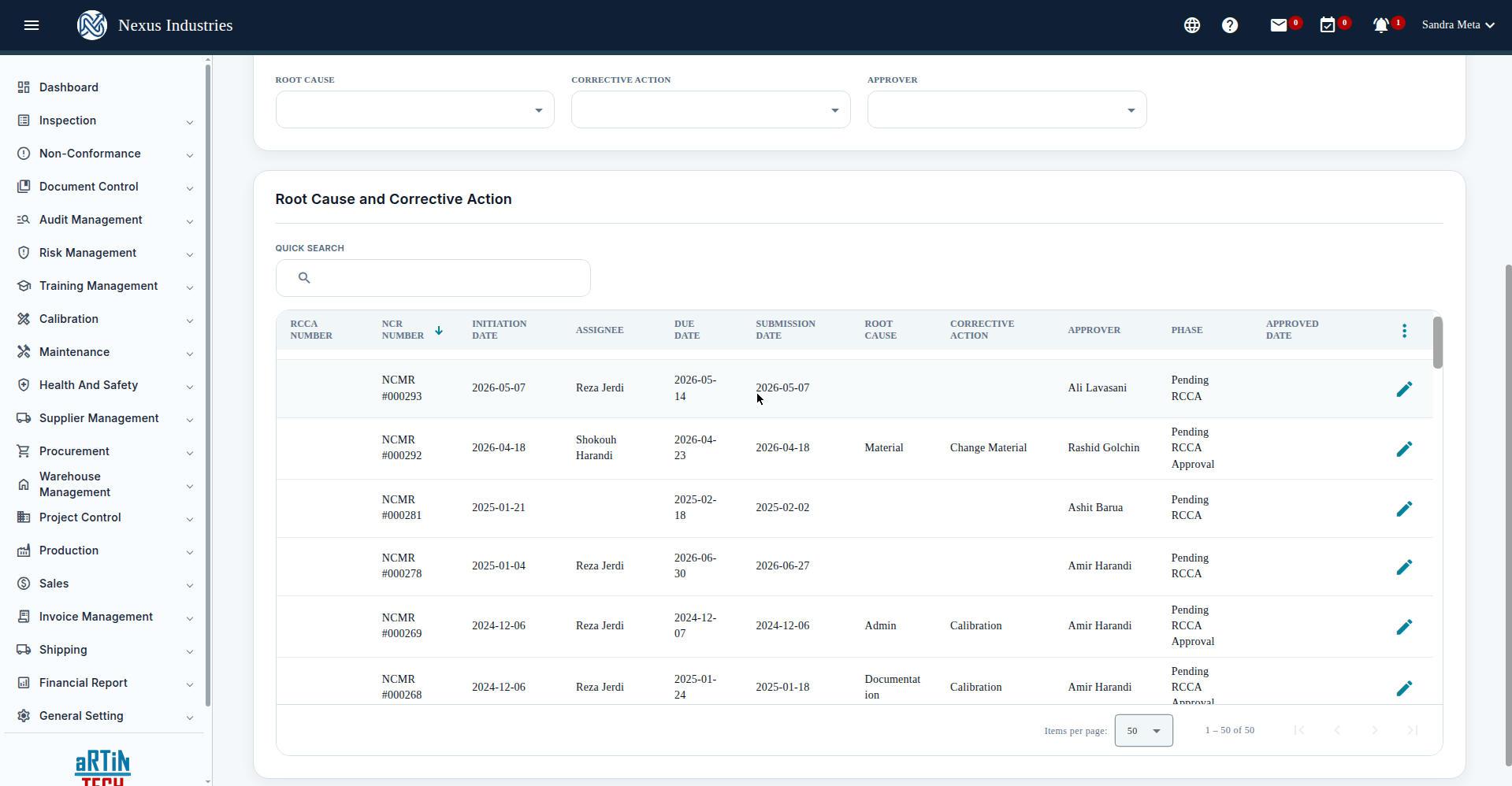Open Sandra Meta user menu
This screenshot has width=1512, height=786.
[1458, 25]
